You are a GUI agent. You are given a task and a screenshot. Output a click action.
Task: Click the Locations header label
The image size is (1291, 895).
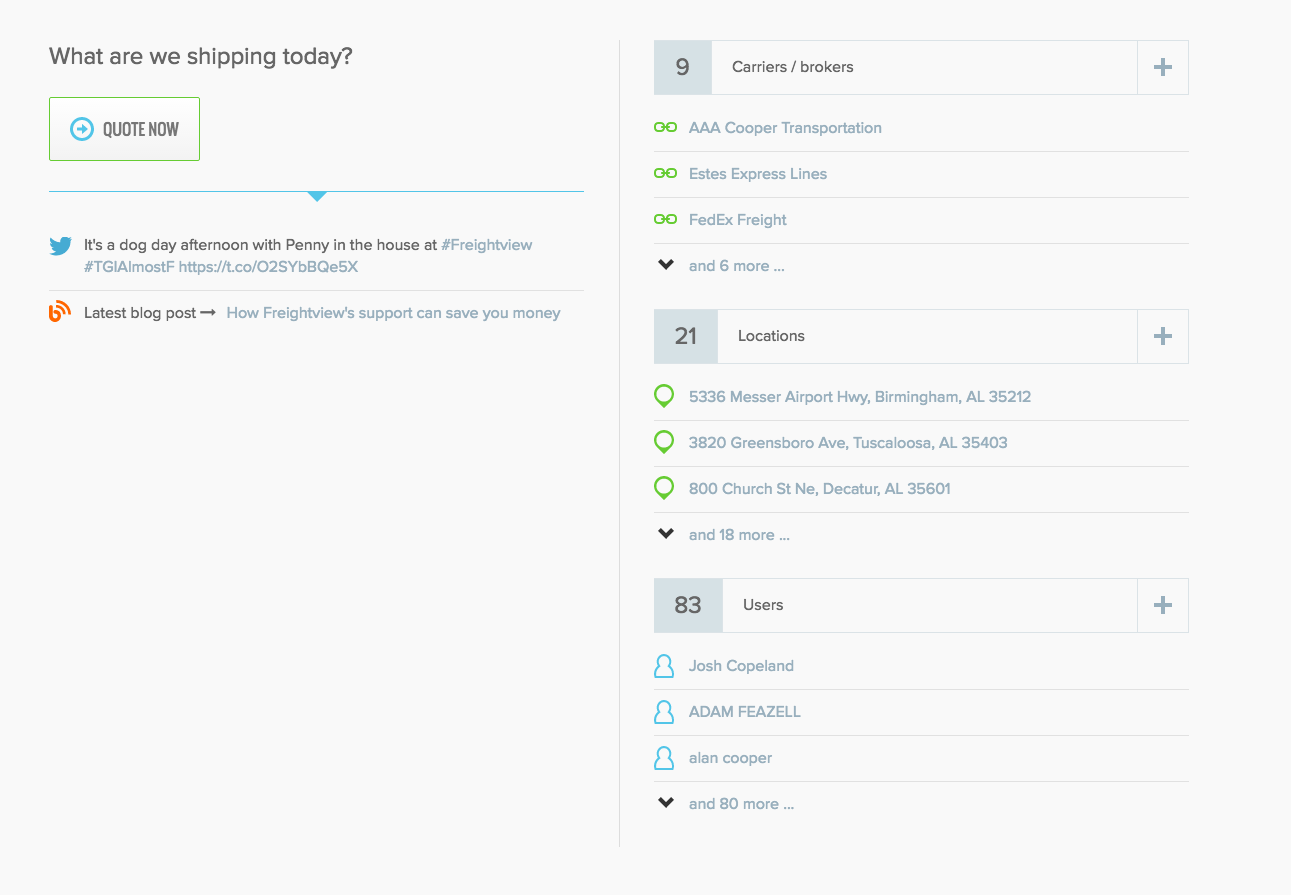click(x=771, y=336)
